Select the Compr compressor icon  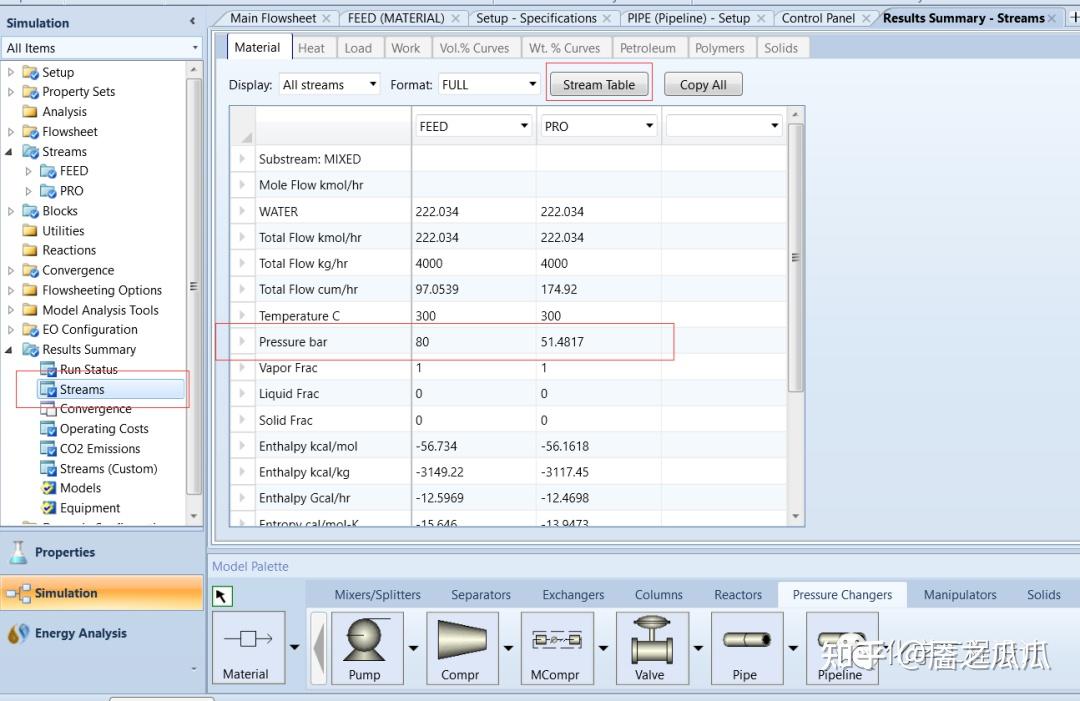click(x=461, y=641)
